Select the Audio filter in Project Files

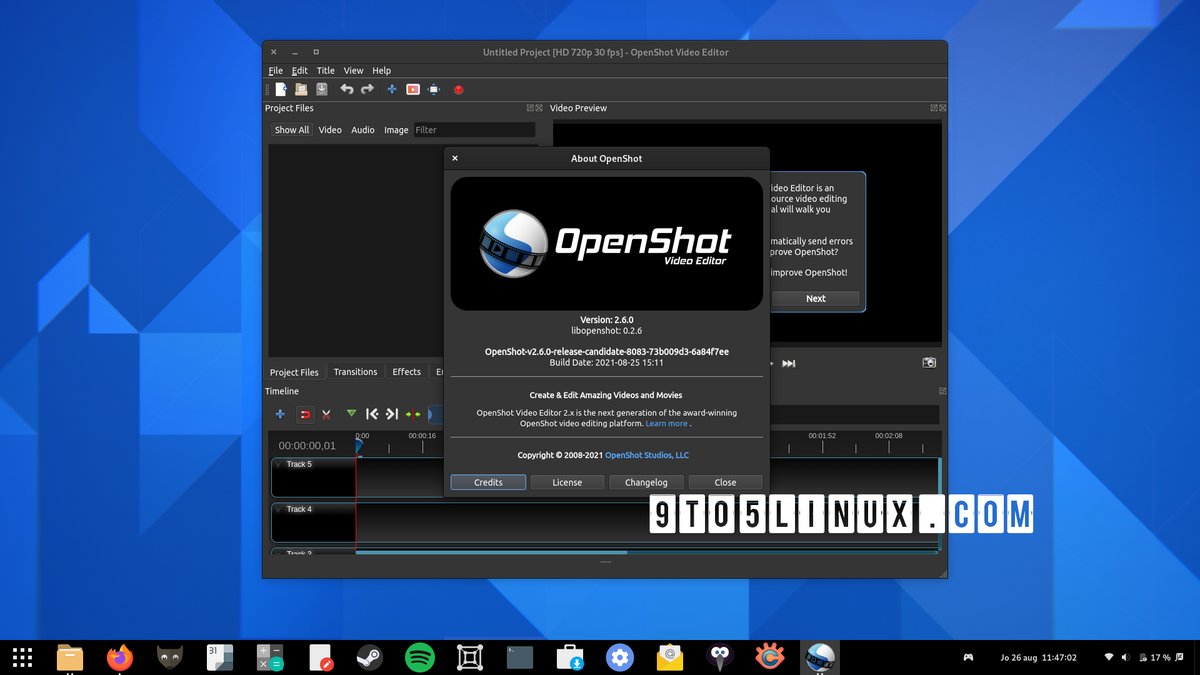click(x=363, y=130)
